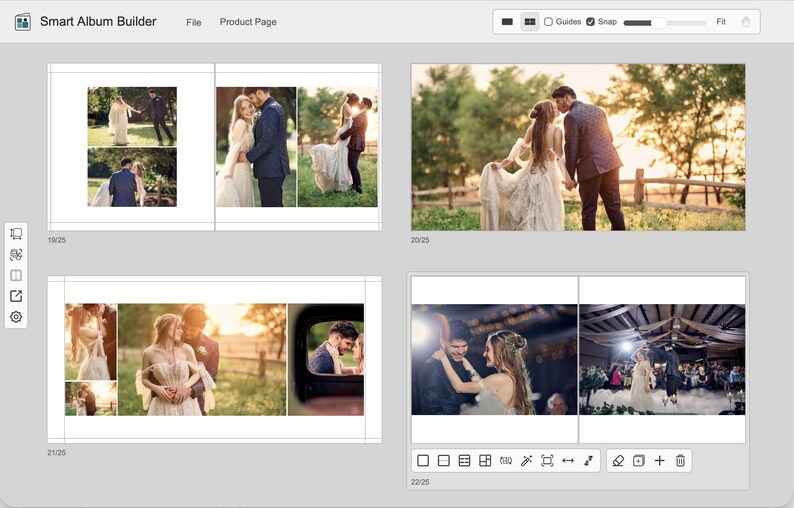Select first dance close-up, spread 22/25

point(494,360)
